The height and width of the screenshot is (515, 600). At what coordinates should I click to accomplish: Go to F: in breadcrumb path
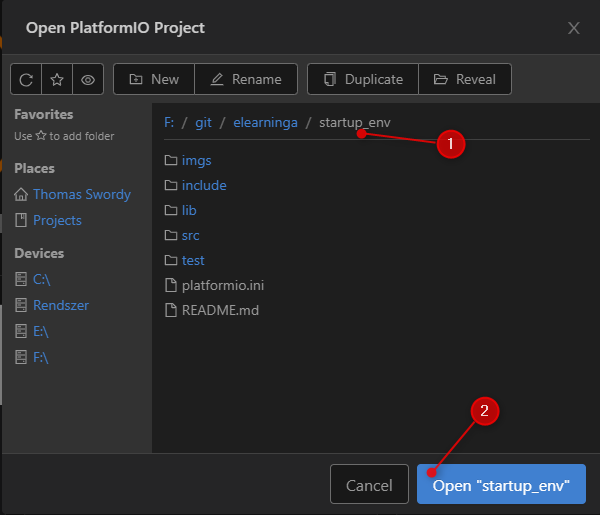coord(169,122)
